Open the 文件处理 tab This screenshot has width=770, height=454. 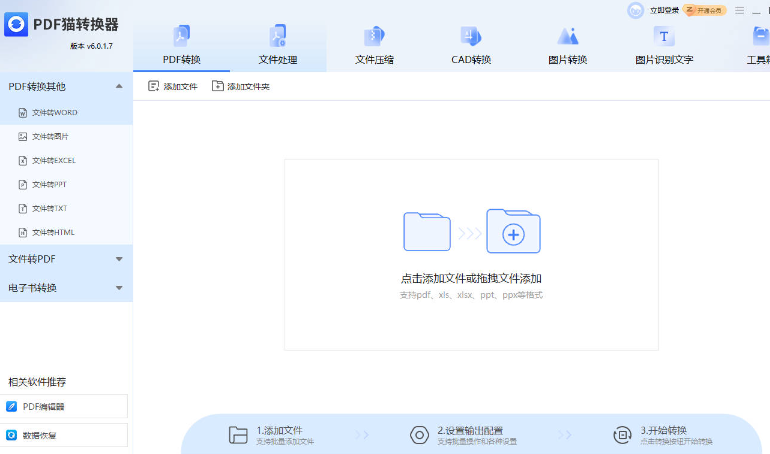point(278,47)
